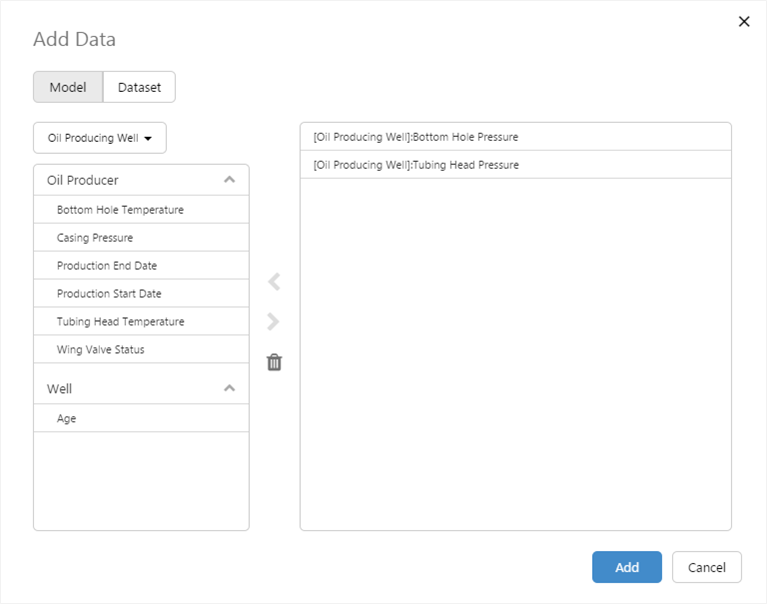Select added Bottom Hole Pressure entry
The height and width of the screenshot is (604, 767).
(416, 137)
